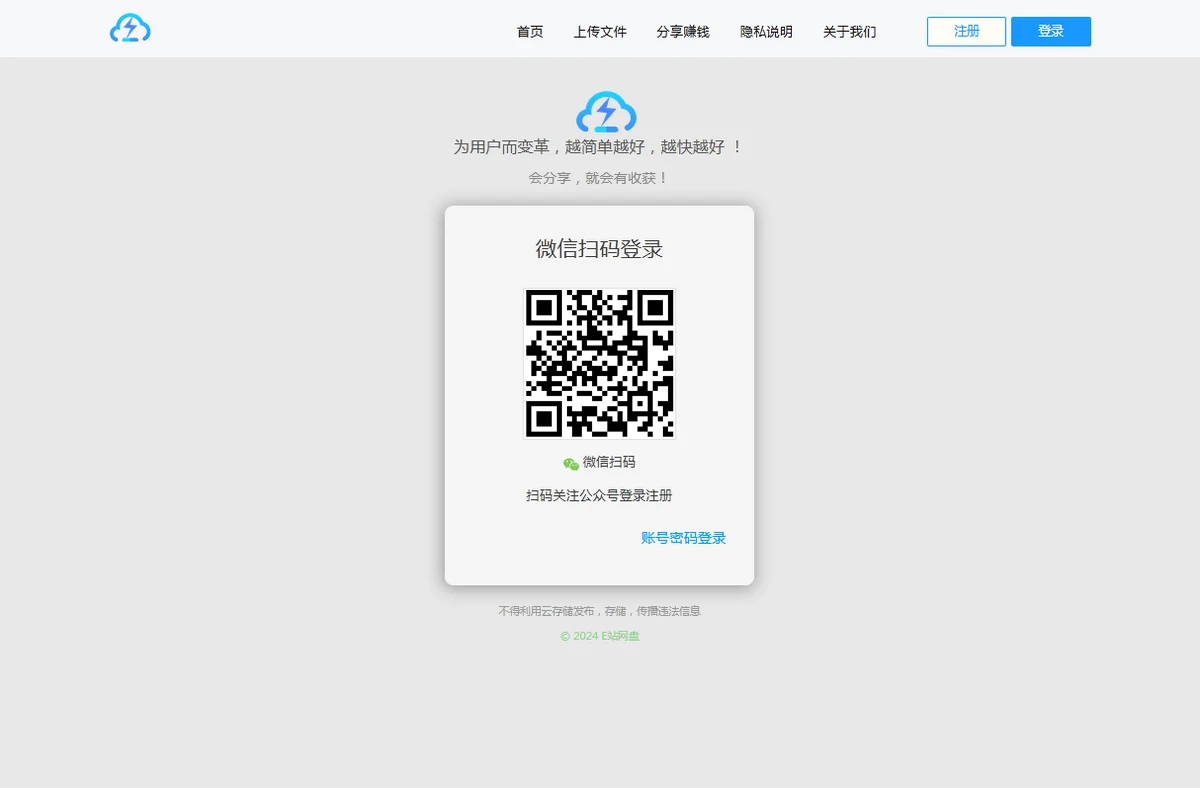Click the green WeChat icon below the QR code
Viewport: 1200px width, 788px height.
tap(571, 464)
